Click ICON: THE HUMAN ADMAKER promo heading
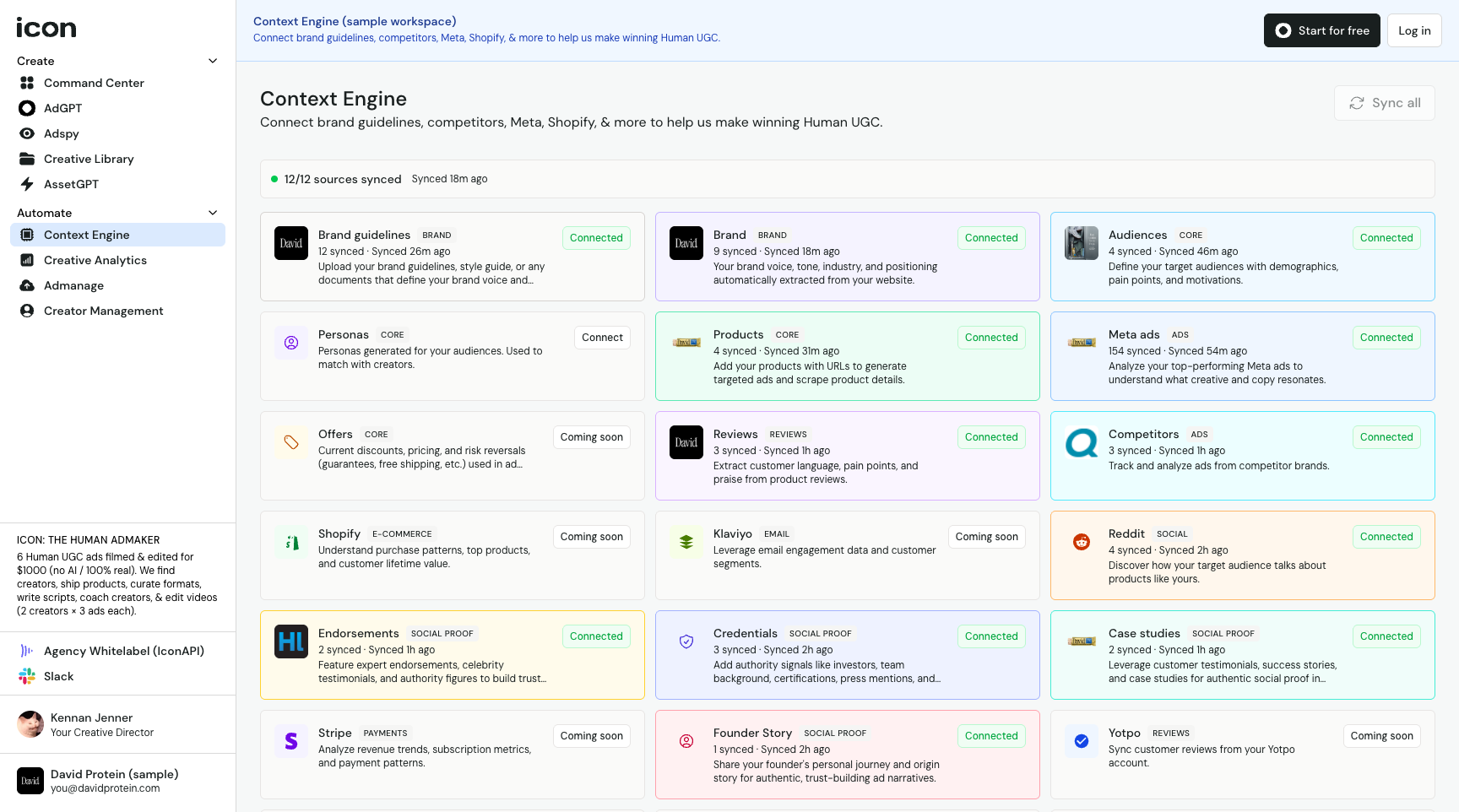 88,540
